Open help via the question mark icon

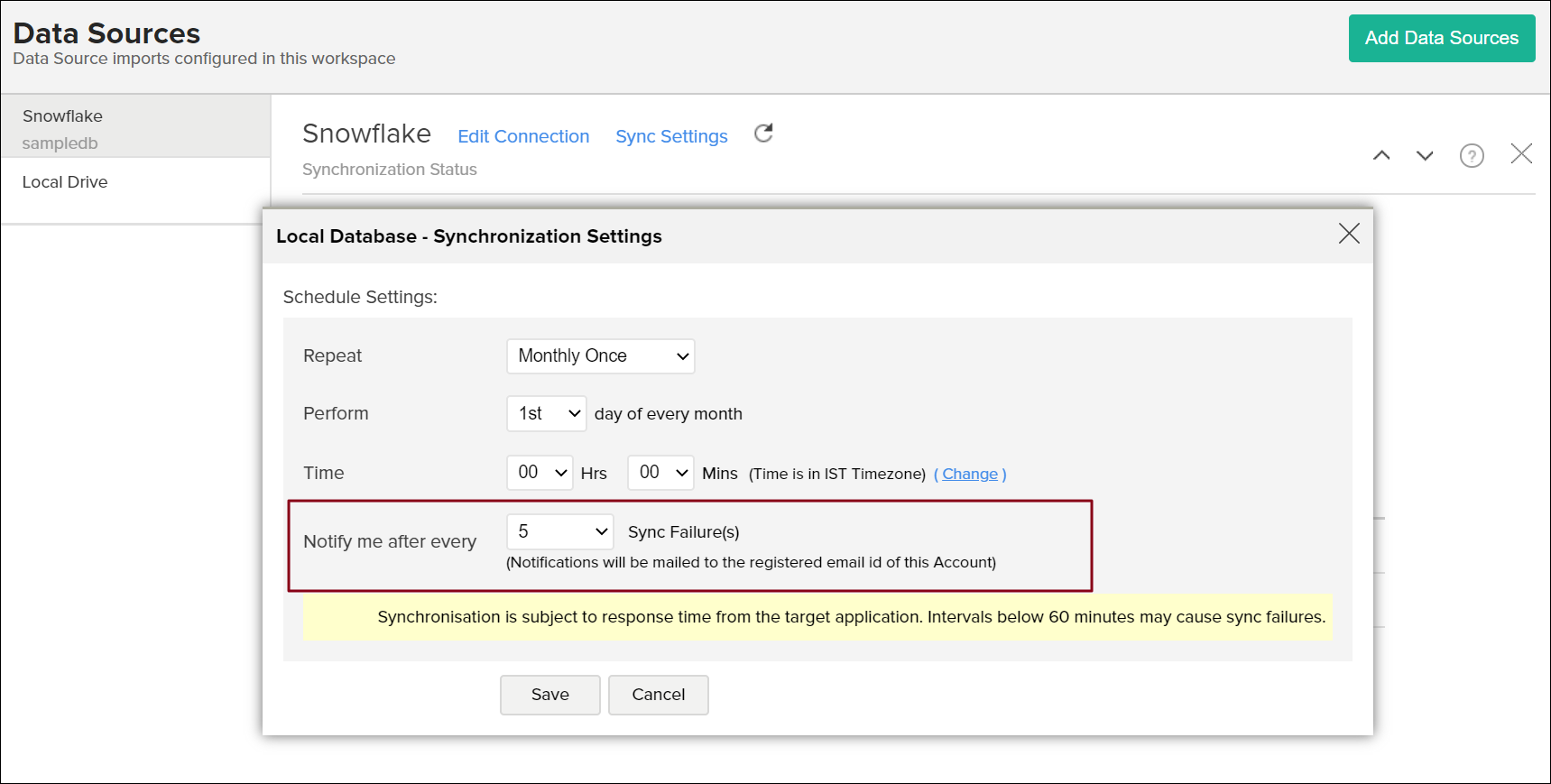click(x=1471, y=156)
